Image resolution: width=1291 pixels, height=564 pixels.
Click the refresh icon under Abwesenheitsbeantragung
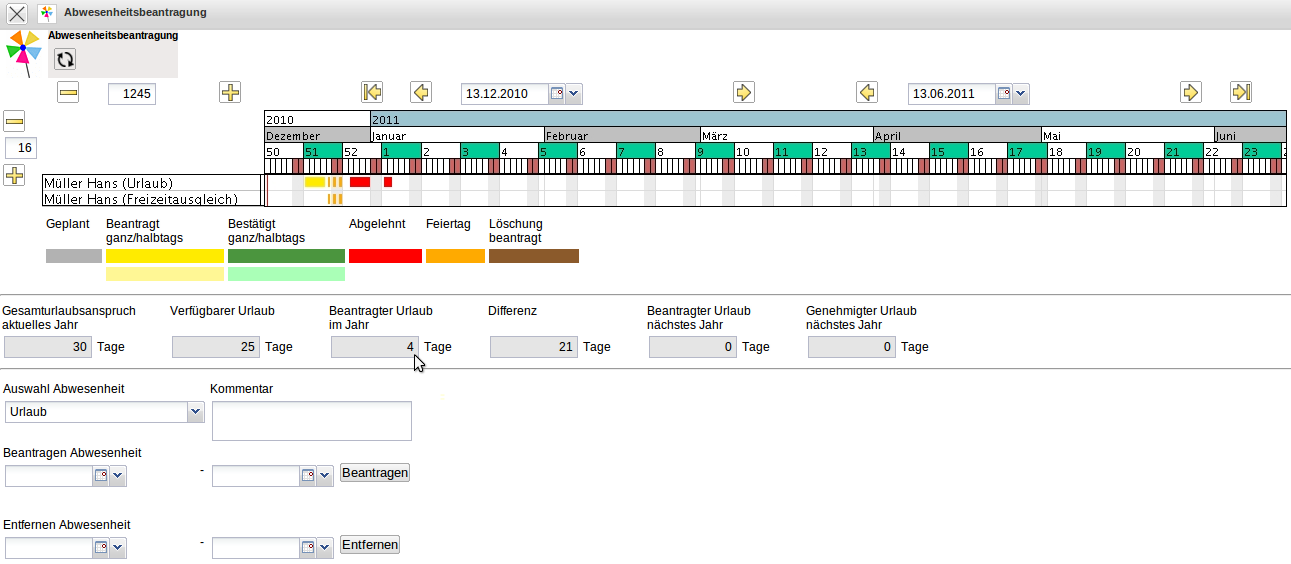pos(65,59)
